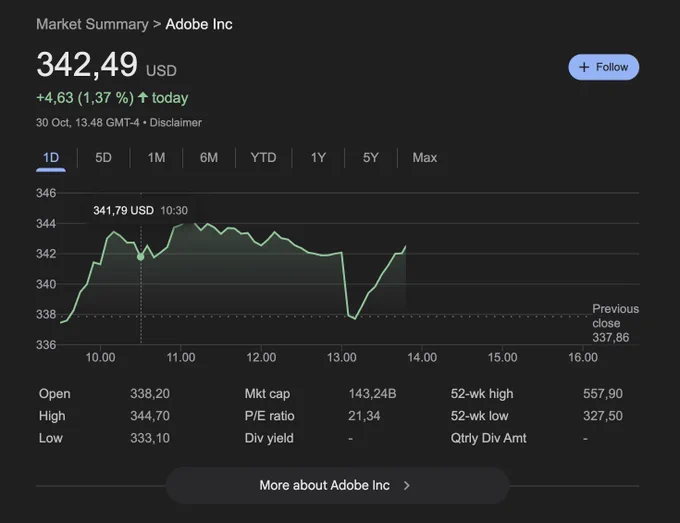Click the green dot marker on the chart
This screenshot has height=523, width=680.
[x=141, y=257]
